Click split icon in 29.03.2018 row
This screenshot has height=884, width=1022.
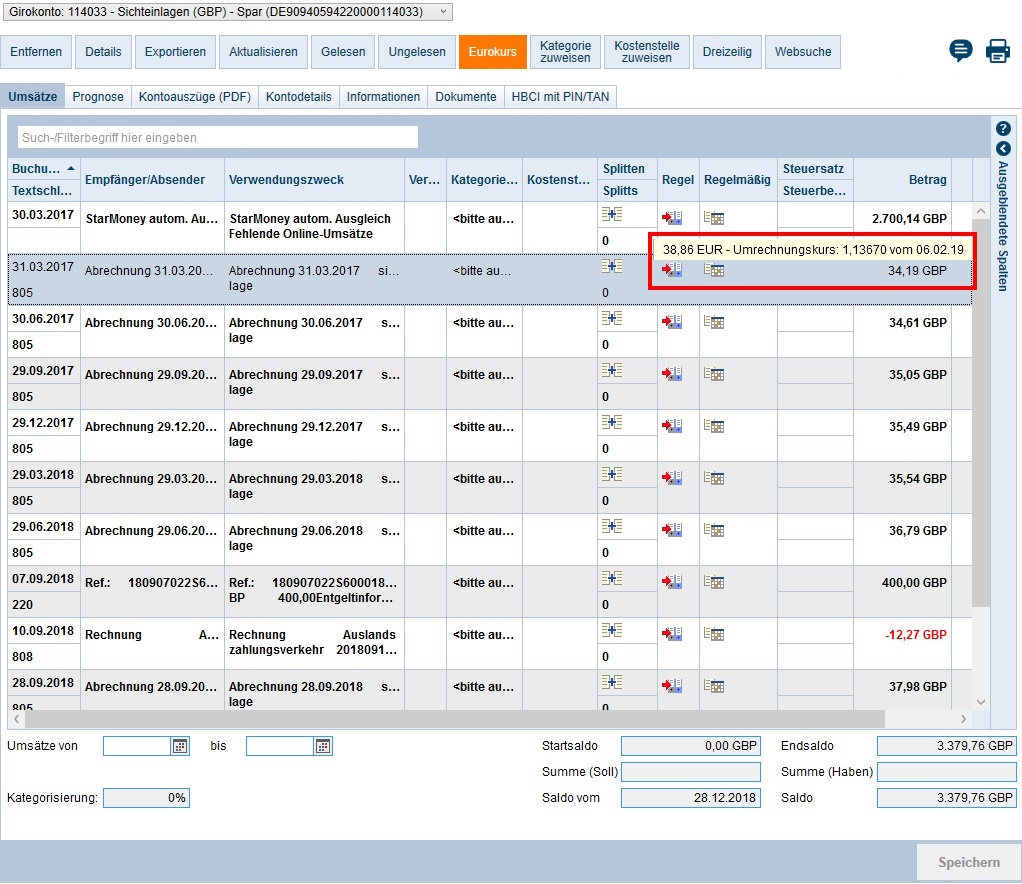click(x=611, y=474)
